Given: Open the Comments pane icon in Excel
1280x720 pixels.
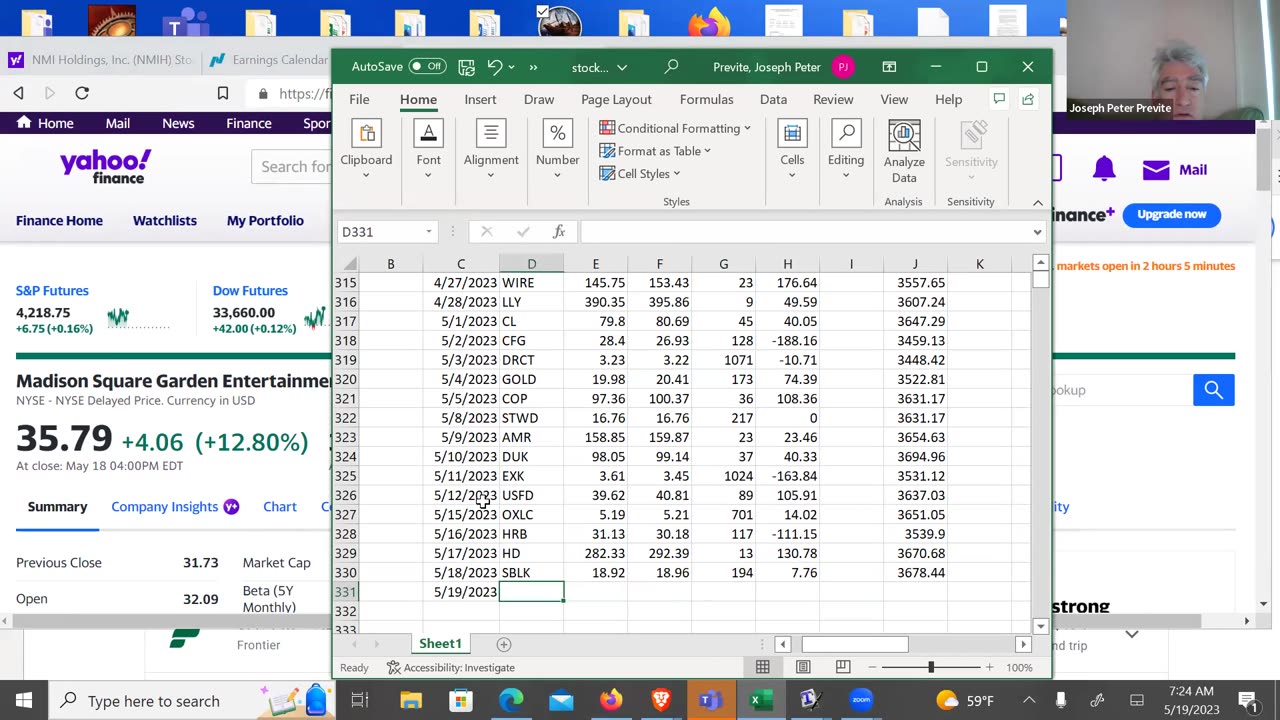Looking at the screenshot, I should tap(998, 99).
